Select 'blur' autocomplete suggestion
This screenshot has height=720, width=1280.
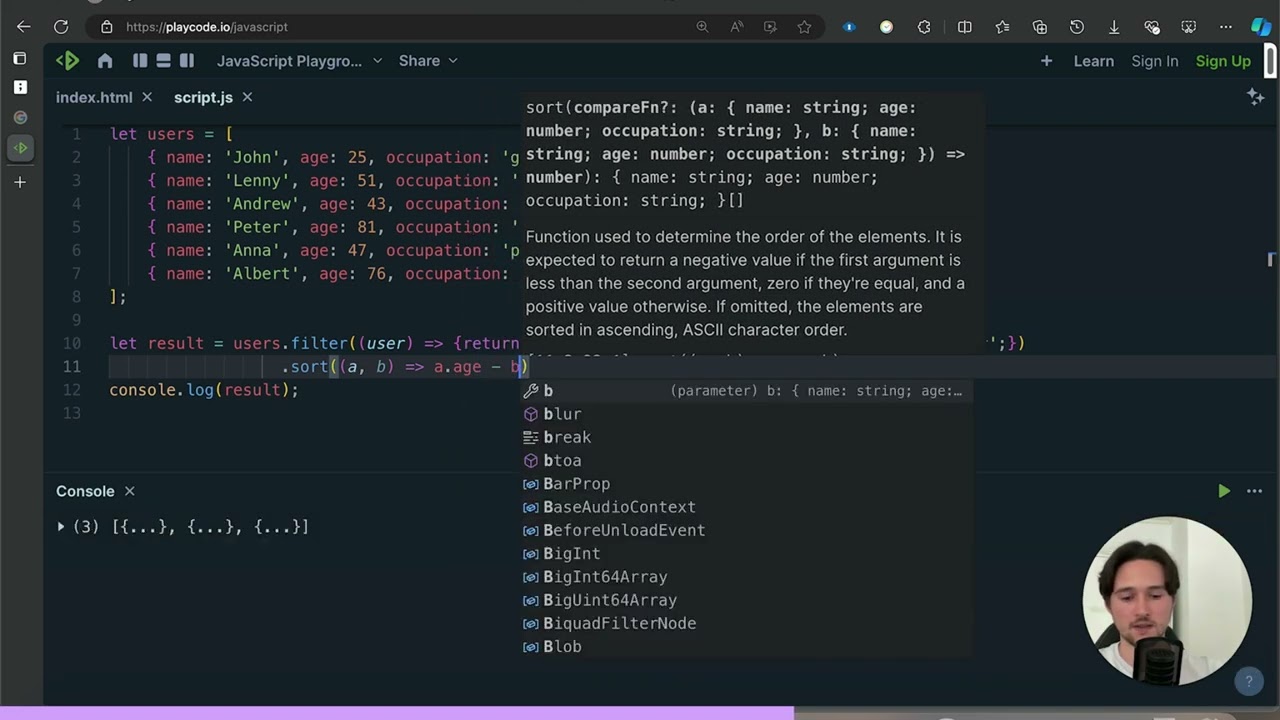pos(747,414)
